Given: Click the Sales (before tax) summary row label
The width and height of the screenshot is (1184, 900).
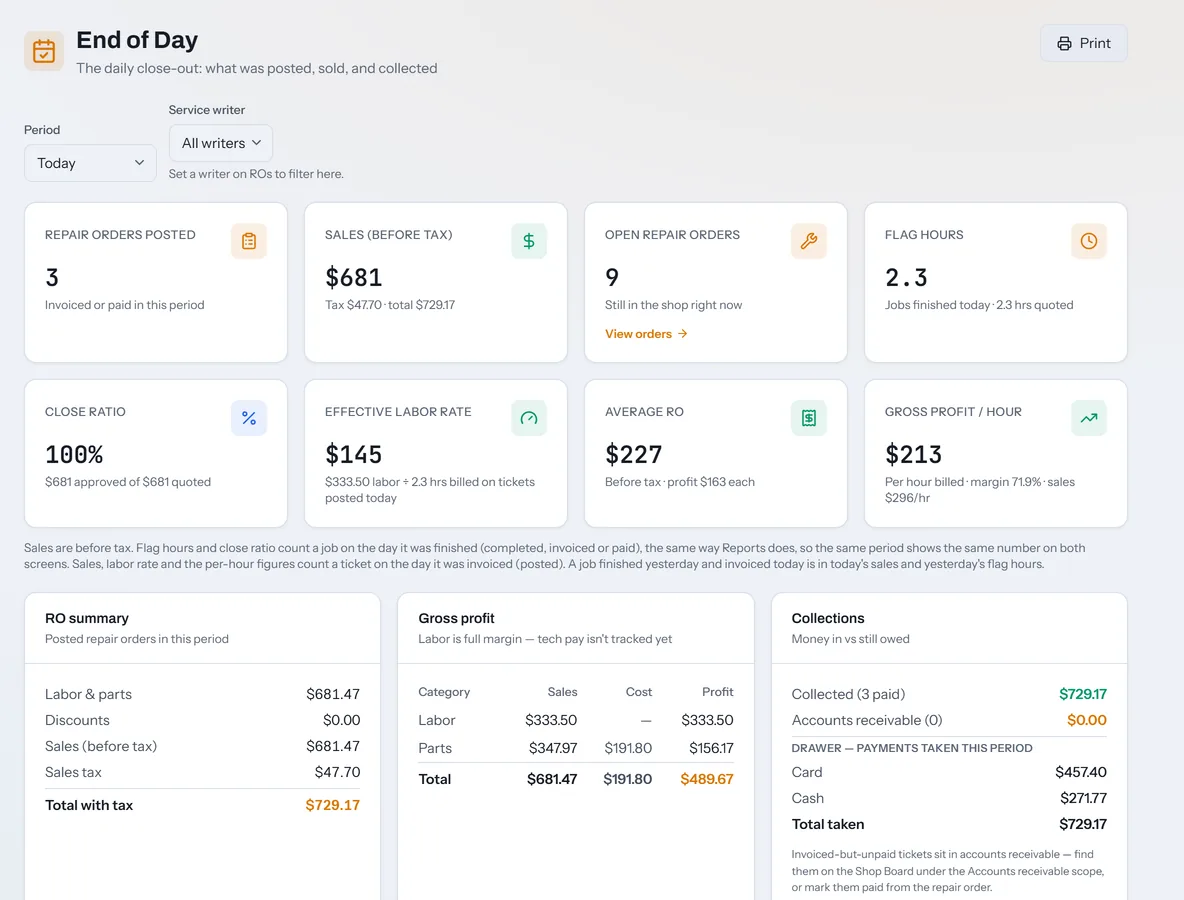Looking at the screenshot, I should 101,746.
